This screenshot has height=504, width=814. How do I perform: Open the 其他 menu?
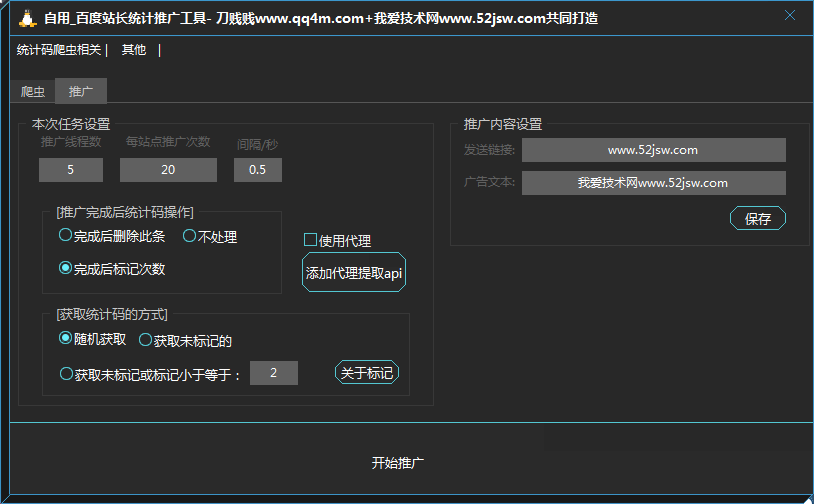coord(134,50)
